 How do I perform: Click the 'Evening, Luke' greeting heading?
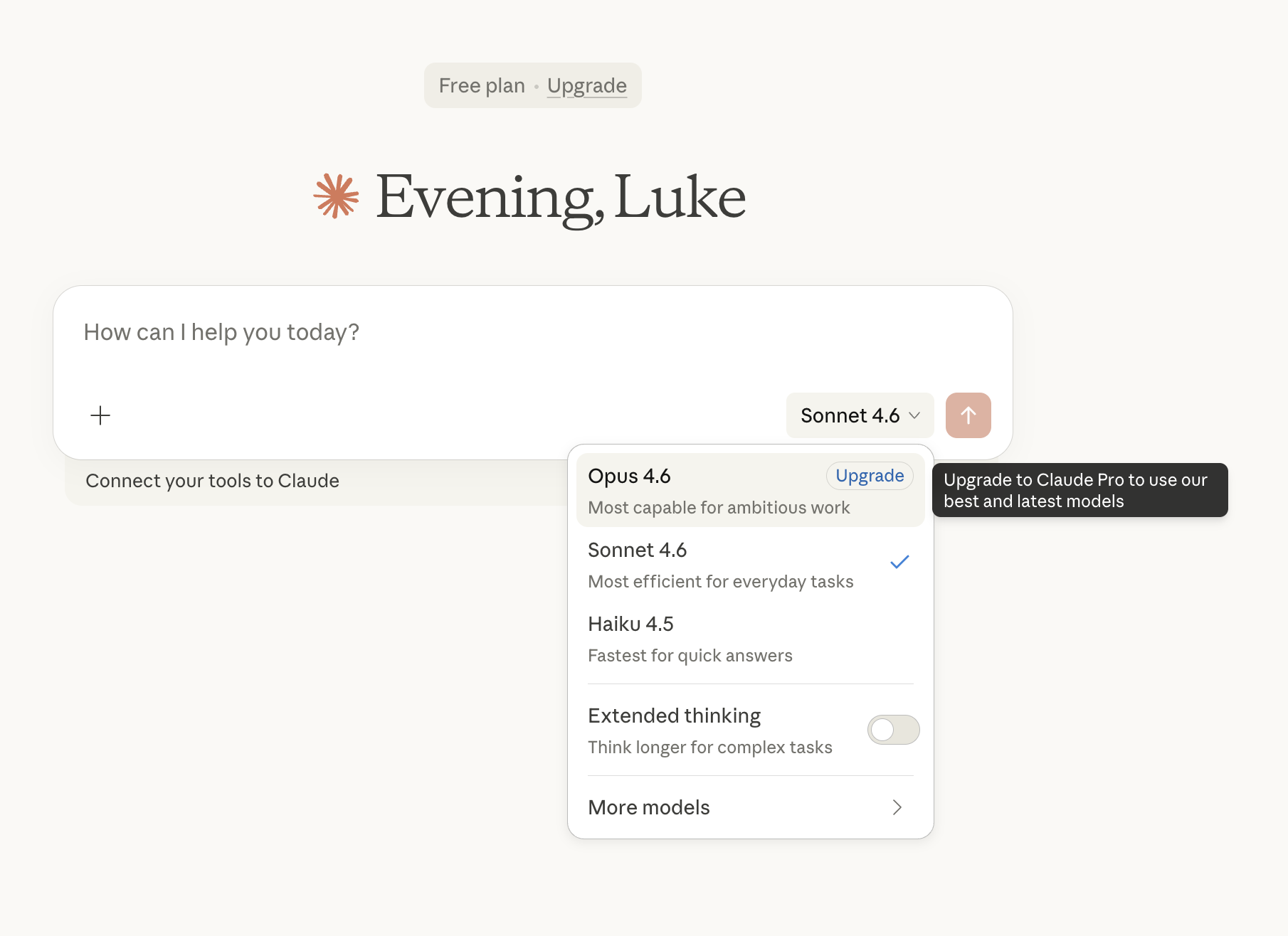coord(560,196)
